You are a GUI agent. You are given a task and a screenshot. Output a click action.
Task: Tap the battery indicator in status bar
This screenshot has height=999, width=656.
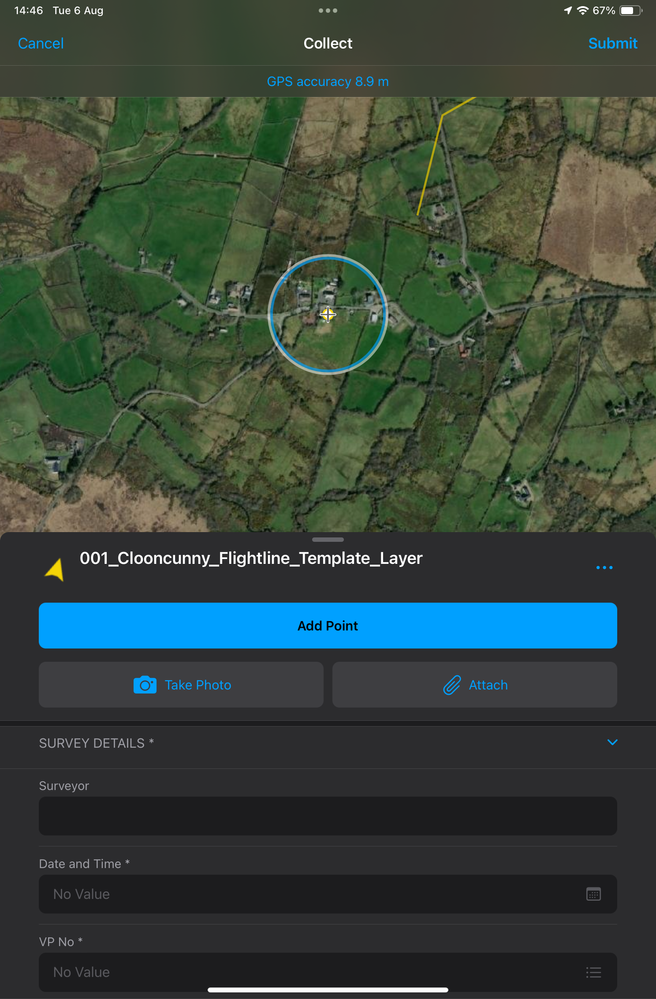coord(631,11)
